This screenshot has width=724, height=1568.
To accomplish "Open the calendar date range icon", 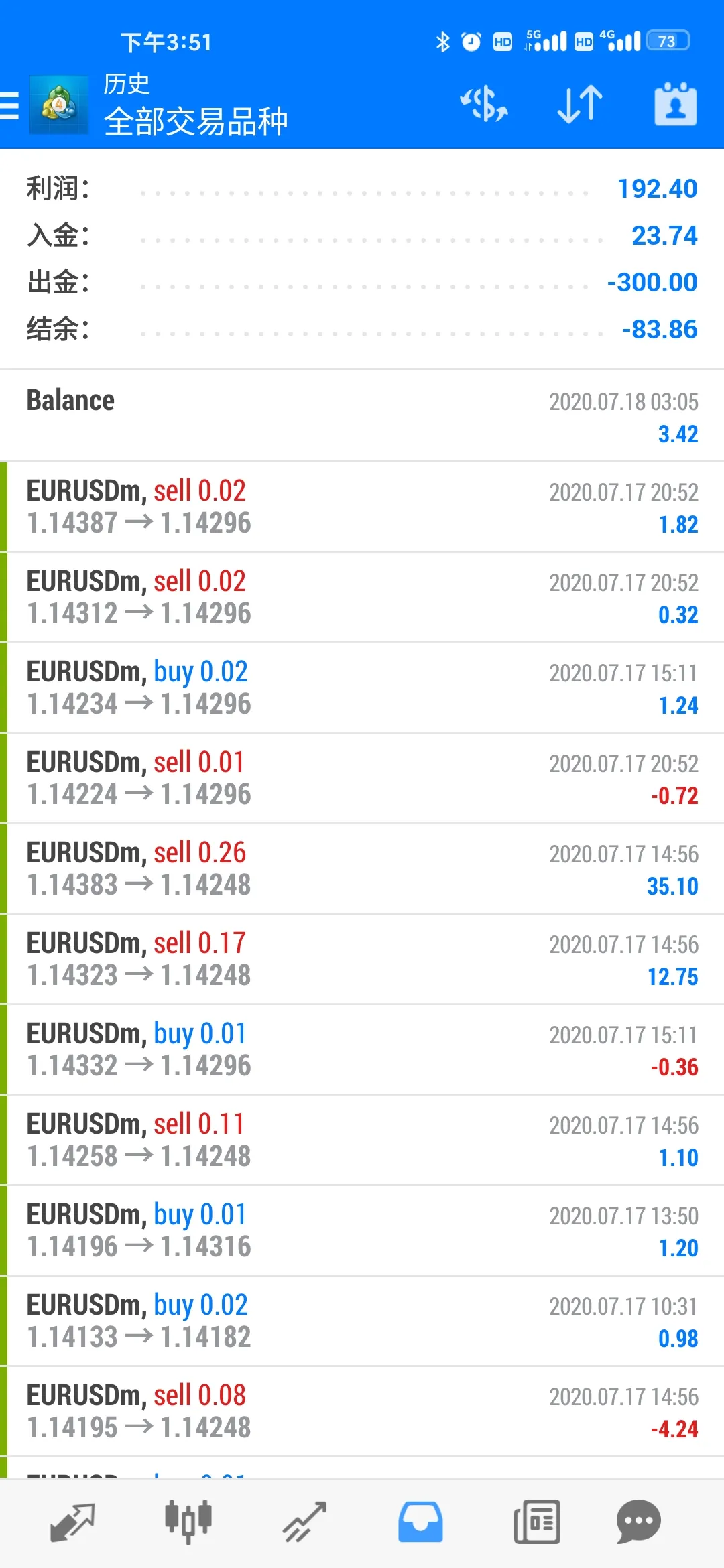I will click(x=676, y=105).
